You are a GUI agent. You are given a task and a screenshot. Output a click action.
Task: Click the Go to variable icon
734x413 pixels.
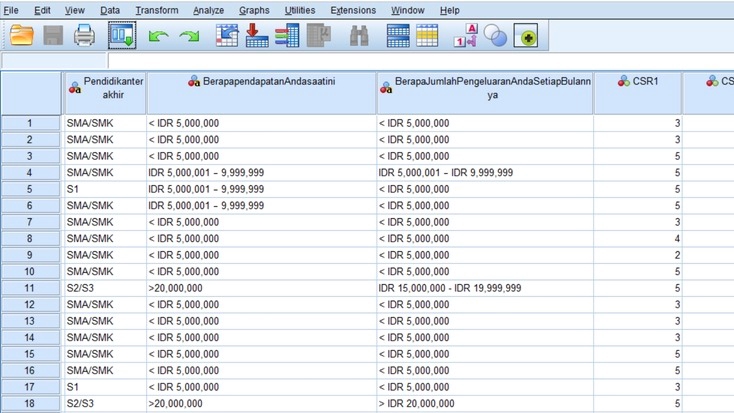[257, 36]
